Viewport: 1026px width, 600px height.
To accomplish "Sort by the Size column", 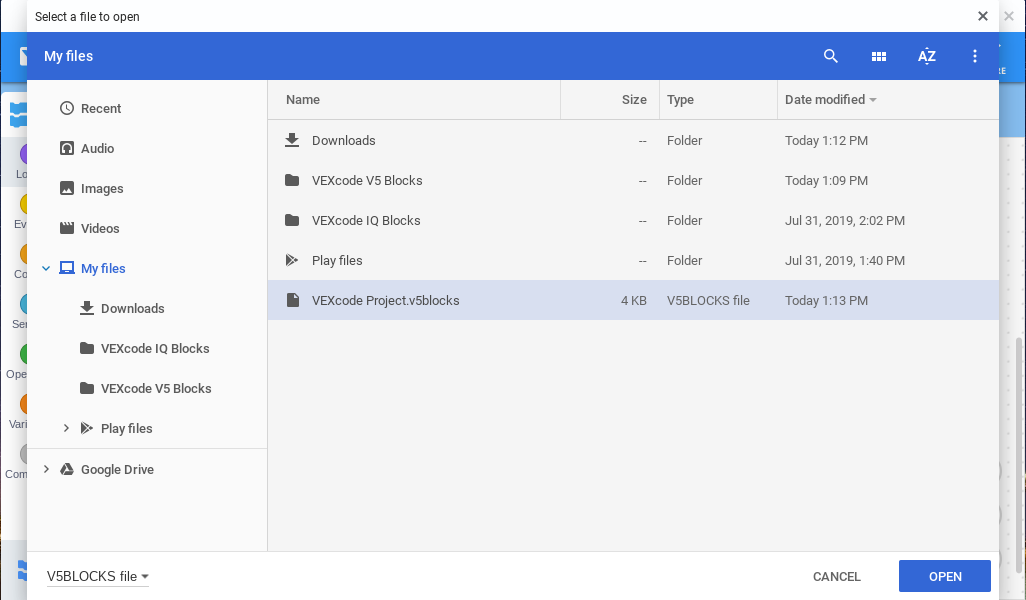I will (633, 99).
